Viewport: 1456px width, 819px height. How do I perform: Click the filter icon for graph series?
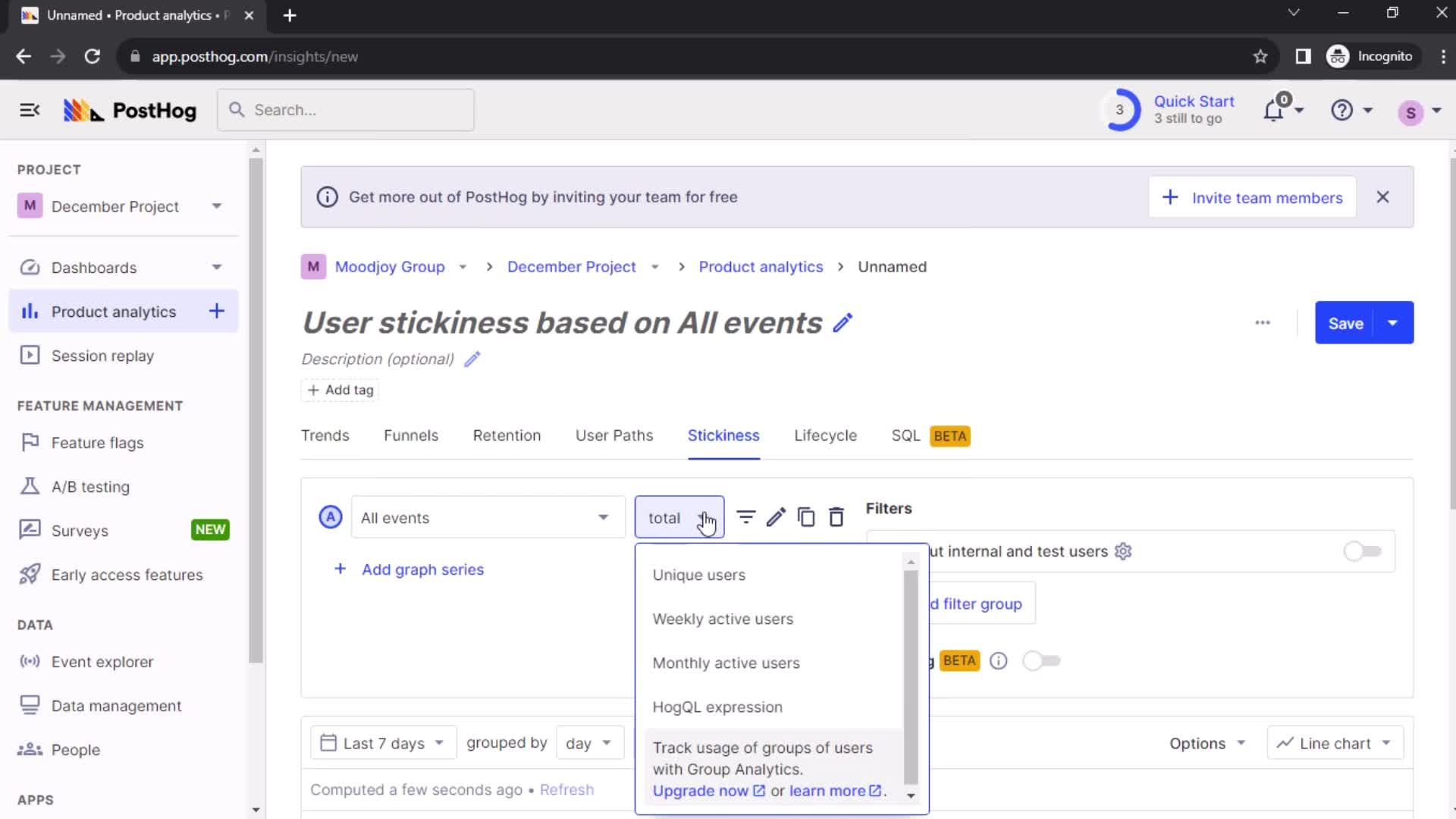[x=747, y=517]
